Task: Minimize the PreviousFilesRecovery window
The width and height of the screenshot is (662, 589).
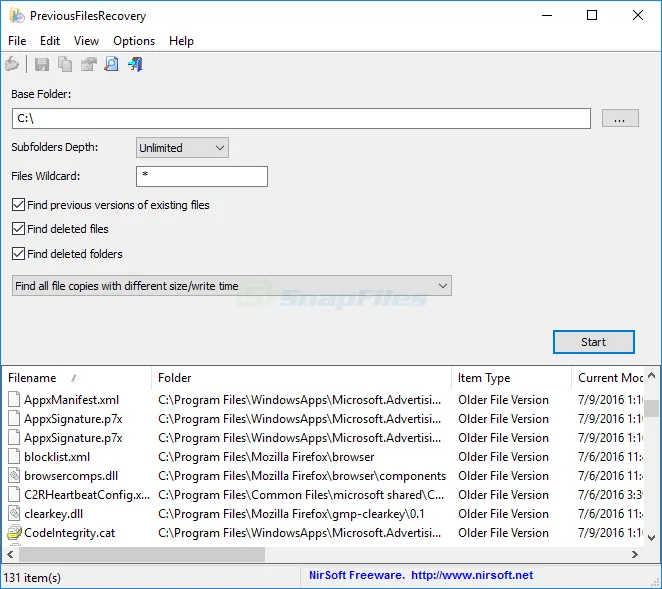Action: coord(547,16)
